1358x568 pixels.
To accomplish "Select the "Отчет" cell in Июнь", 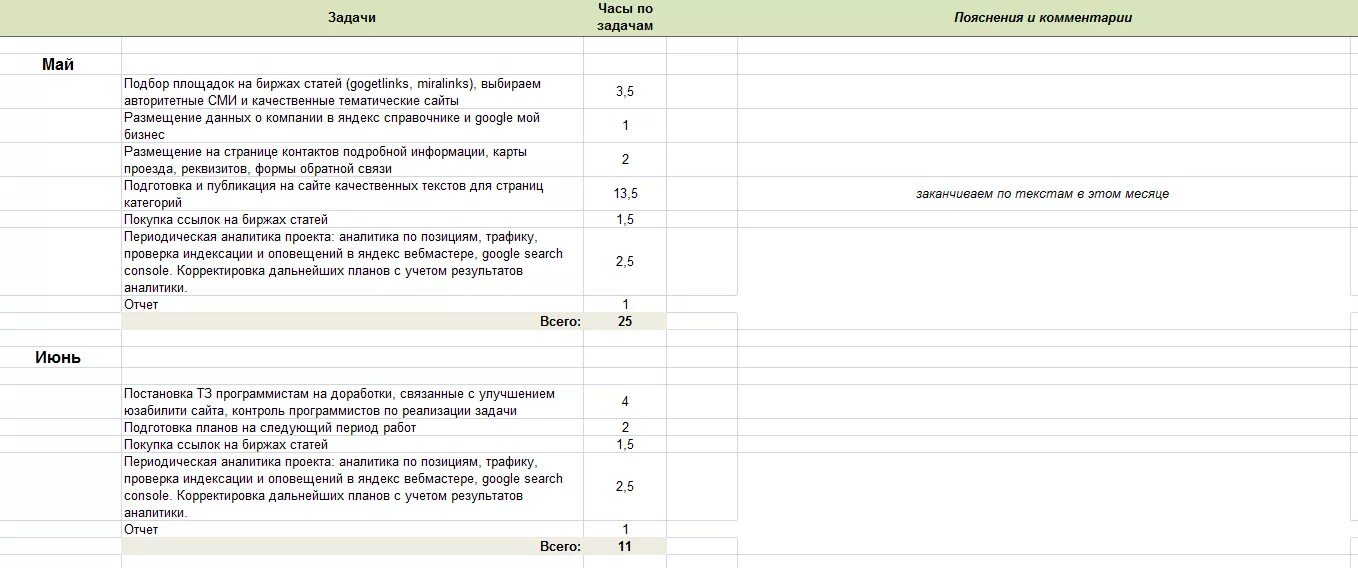I will pyautogui.click(x=352, y=529).
